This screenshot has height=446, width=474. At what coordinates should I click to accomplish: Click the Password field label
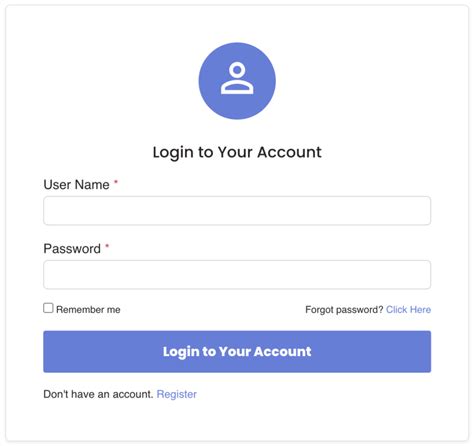coord(72,249)
